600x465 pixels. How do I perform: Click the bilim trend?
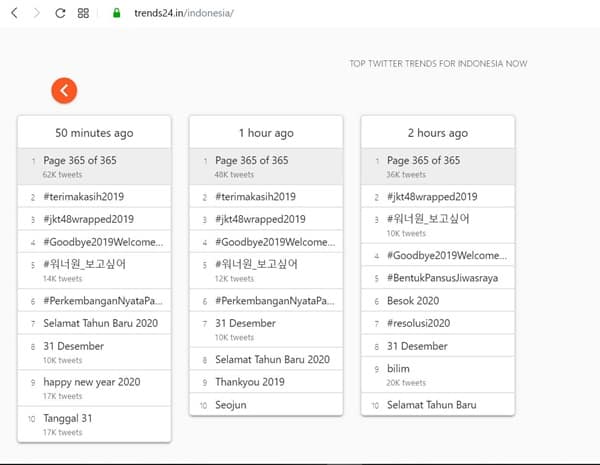point(398,369)
